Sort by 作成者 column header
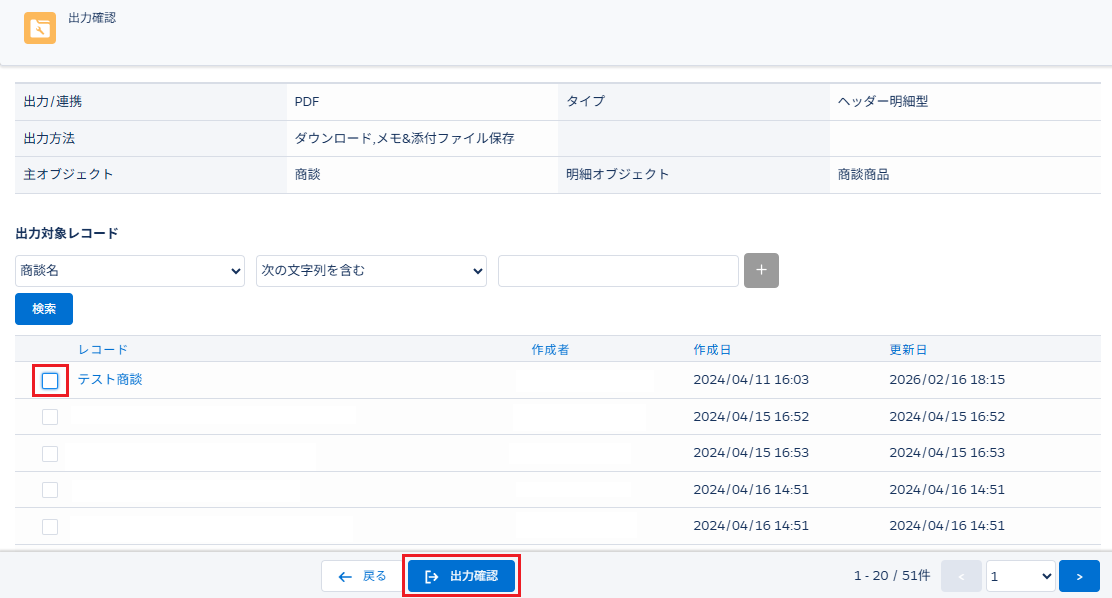This screenshot has height=598, width=1112. coord(550,349)
